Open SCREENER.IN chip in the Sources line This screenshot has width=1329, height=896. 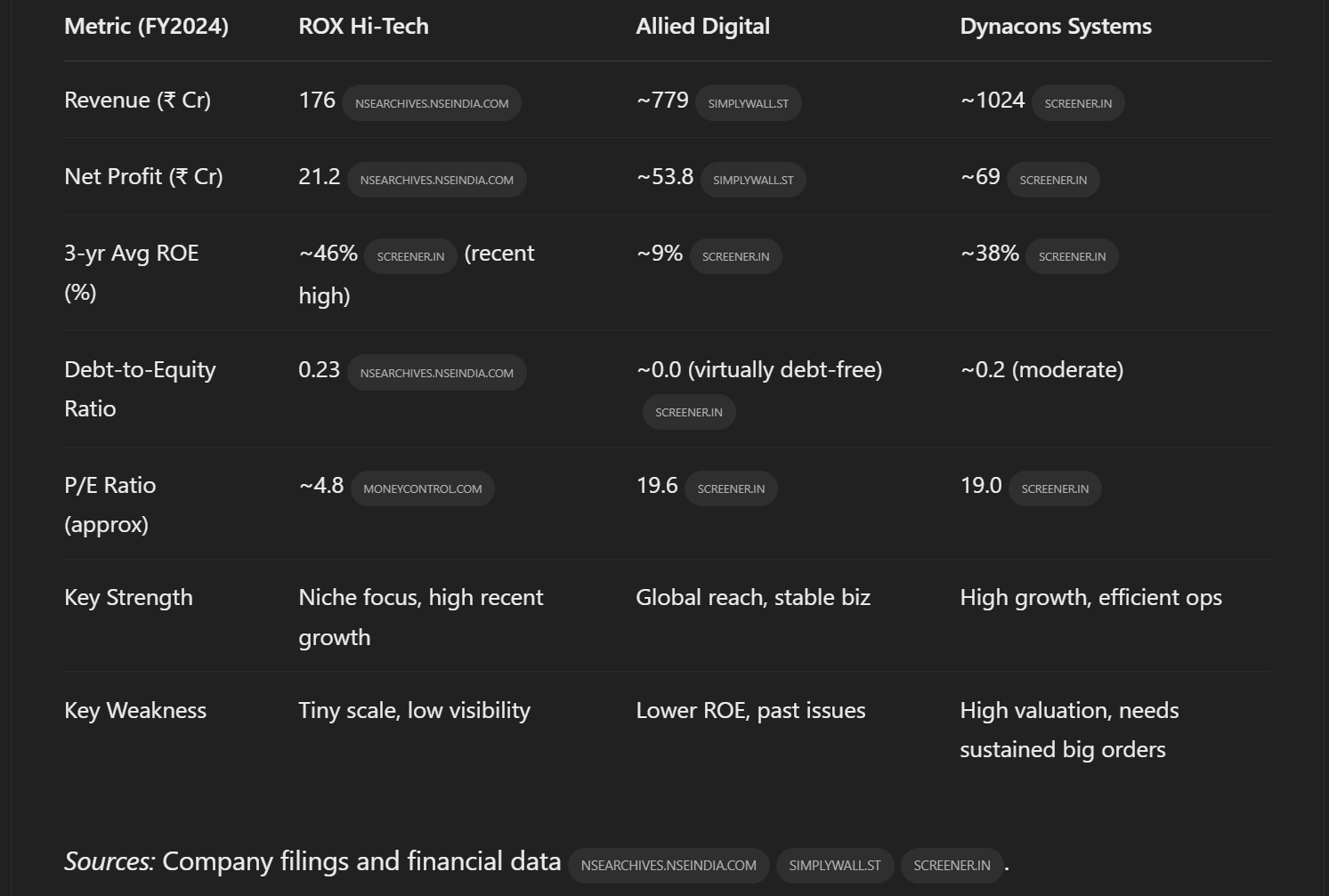coord(952,865)
